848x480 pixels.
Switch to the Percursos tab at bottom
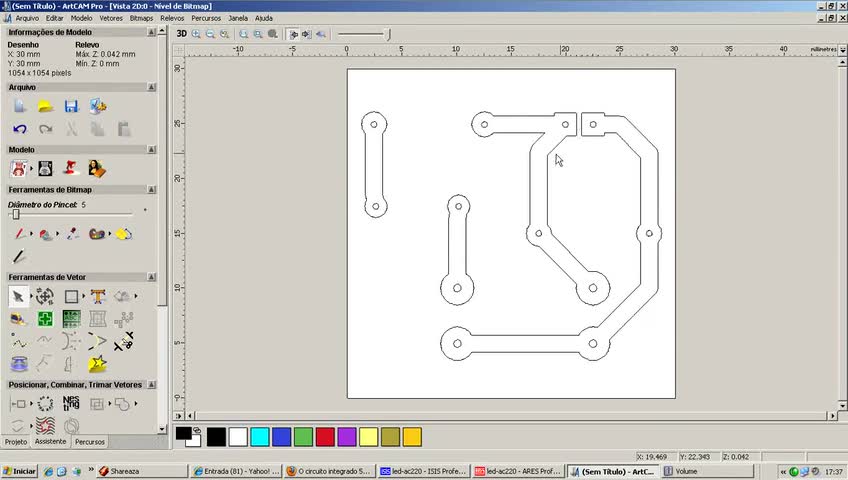click(x=90, y=442)
